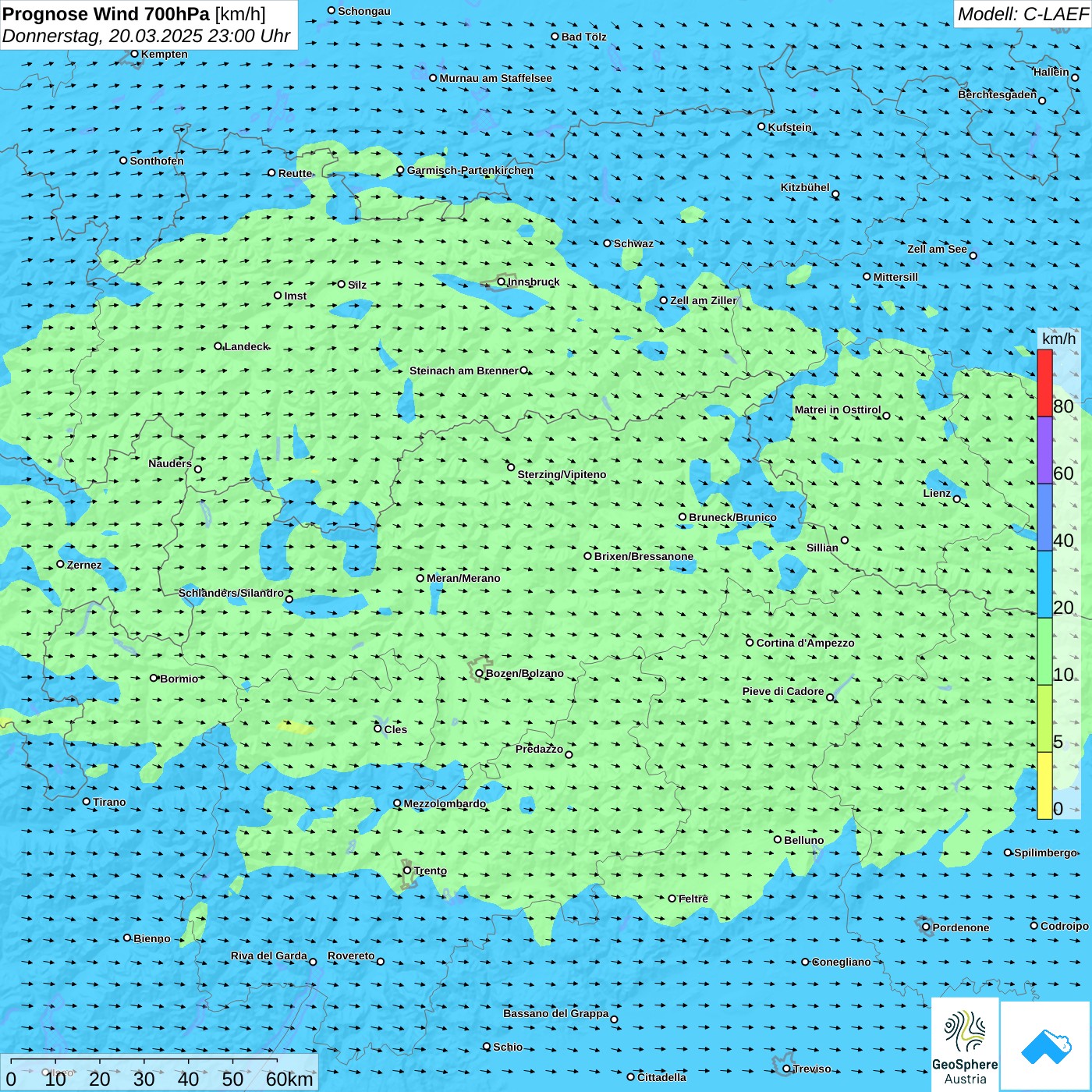Click the purple legend segment for 60-80 km/h

1044,450
